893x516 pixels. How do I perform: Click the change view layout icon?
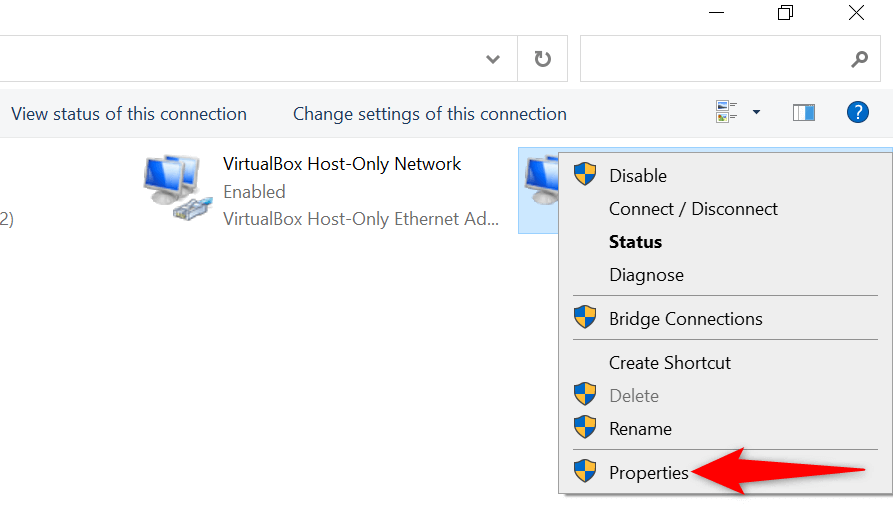727,112
